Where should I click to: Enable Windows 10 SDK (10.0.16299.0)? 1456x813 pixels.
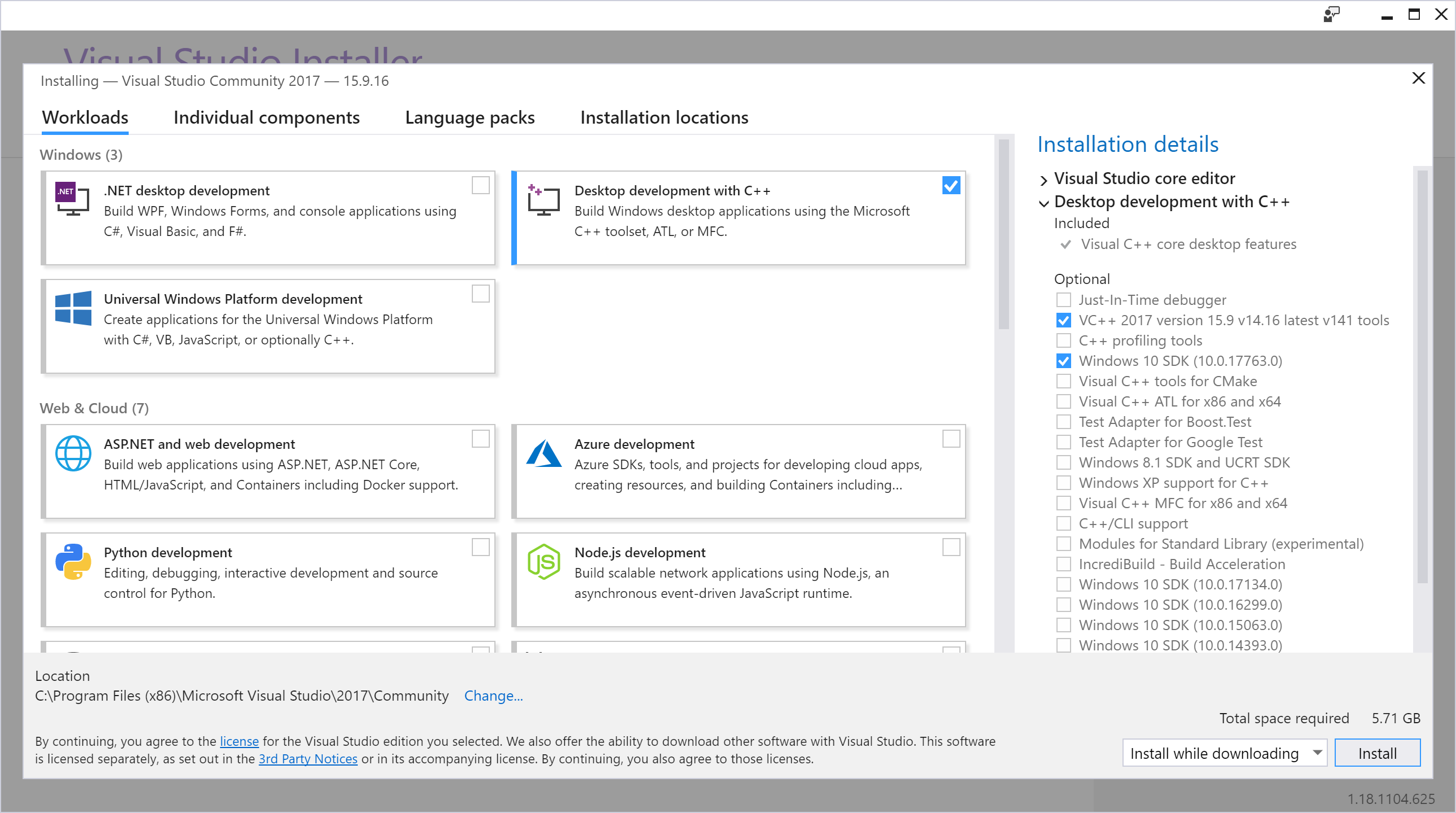[1063, 605]
